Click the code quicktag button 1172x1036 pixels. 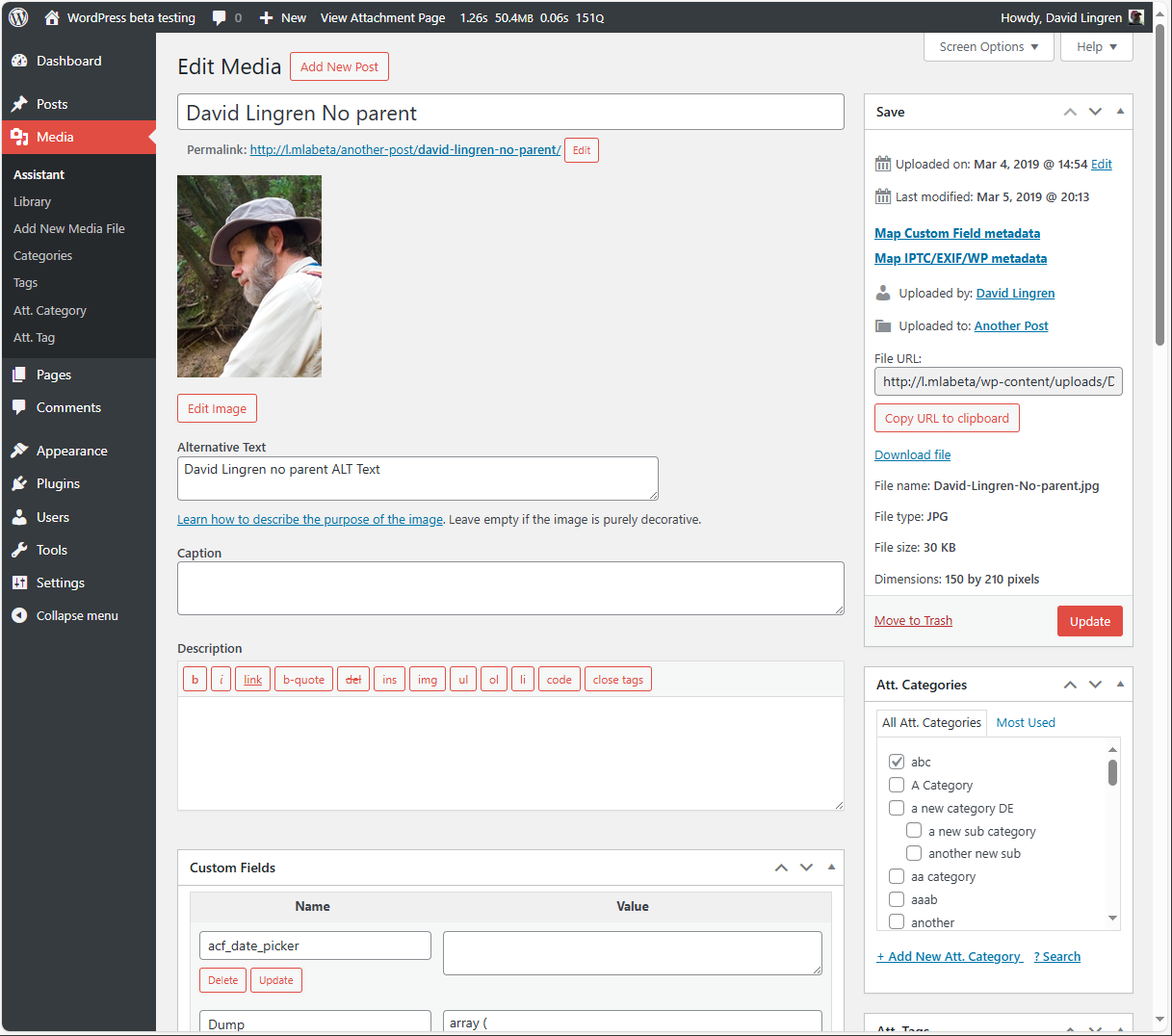(559, 679)
